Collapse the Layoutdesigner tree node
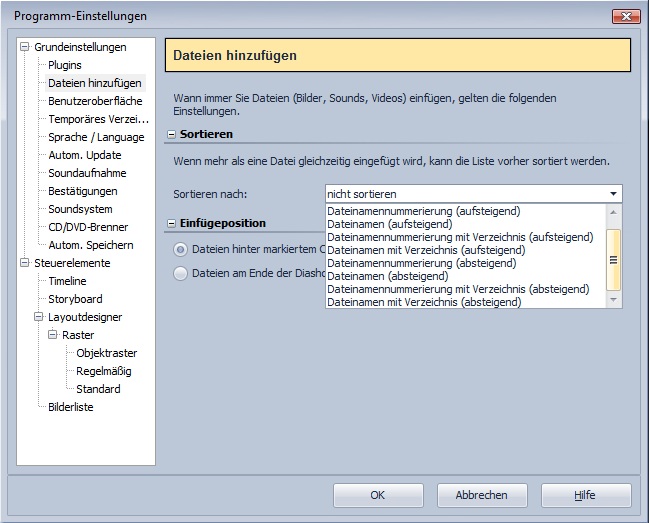The image size is (649, 523). click(39, 317)
